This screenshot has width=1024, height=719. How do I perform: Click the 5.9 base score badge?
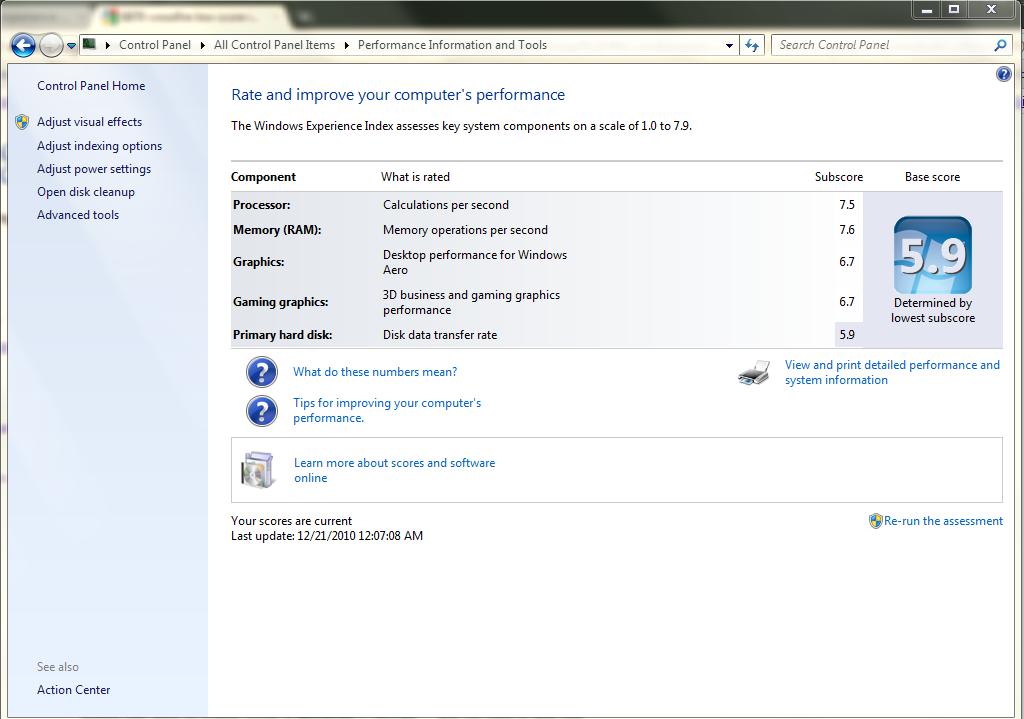click(x=932, y=255)
